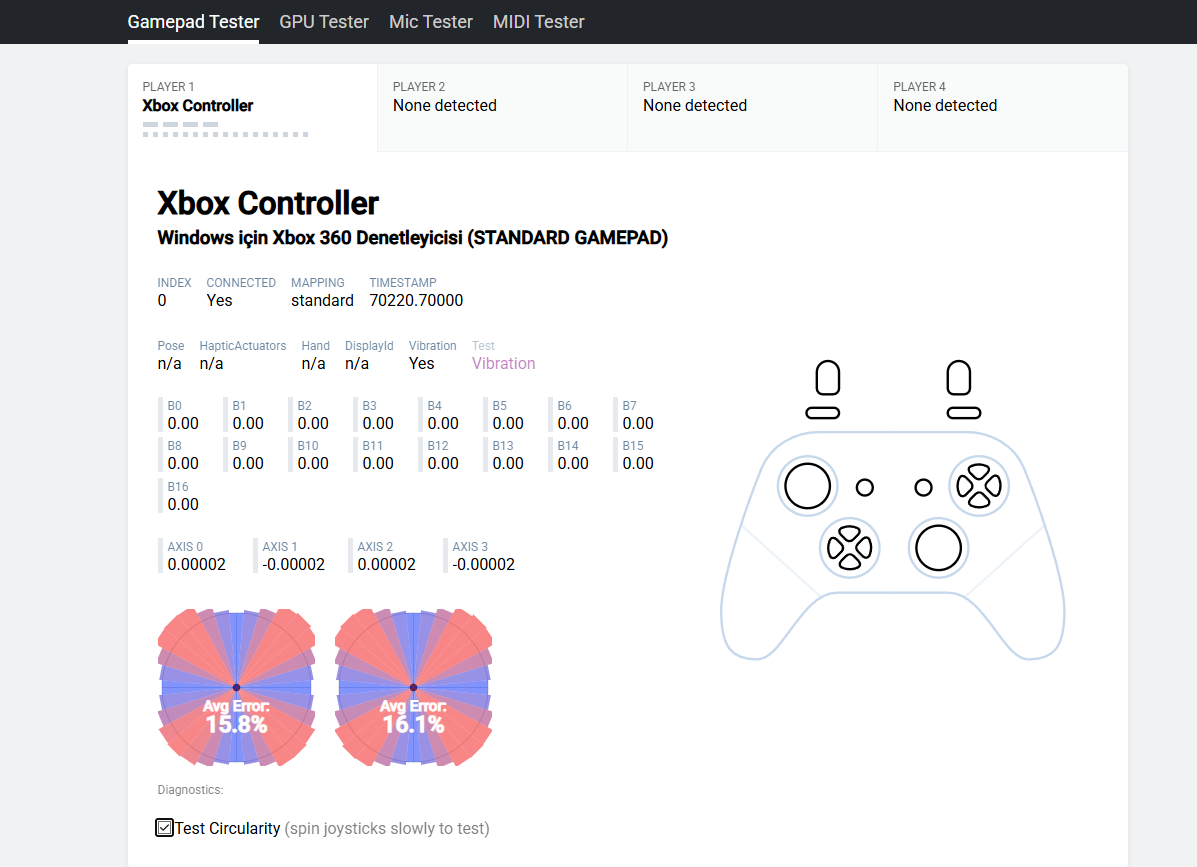Screen dimensions: 1197x867
Task: Switch to GPU Tester tab
Action: click(x=324, y=22)
